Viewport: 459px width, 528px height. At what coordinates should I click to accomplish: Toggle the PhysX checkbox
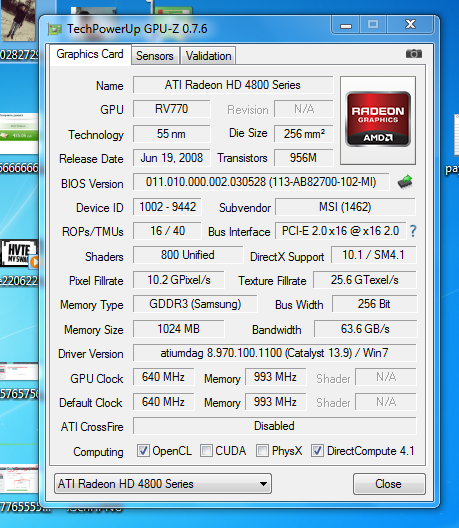[x=262, y=450]
